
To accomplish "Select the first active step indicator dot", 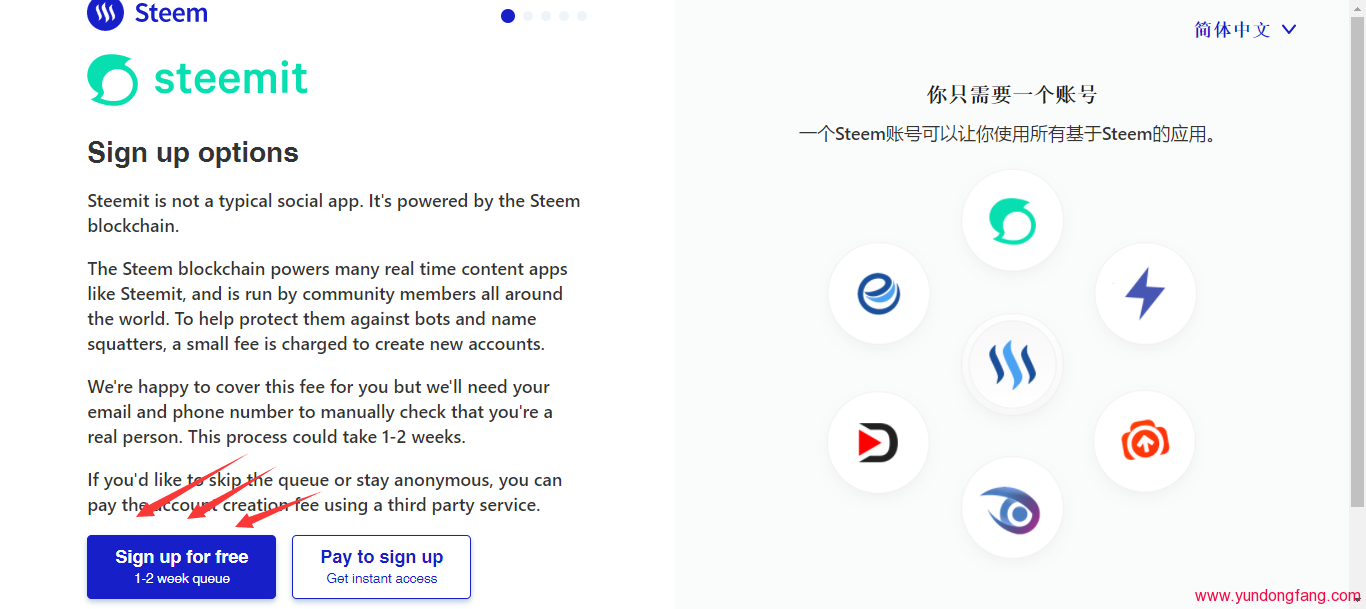I will point(508,16).
